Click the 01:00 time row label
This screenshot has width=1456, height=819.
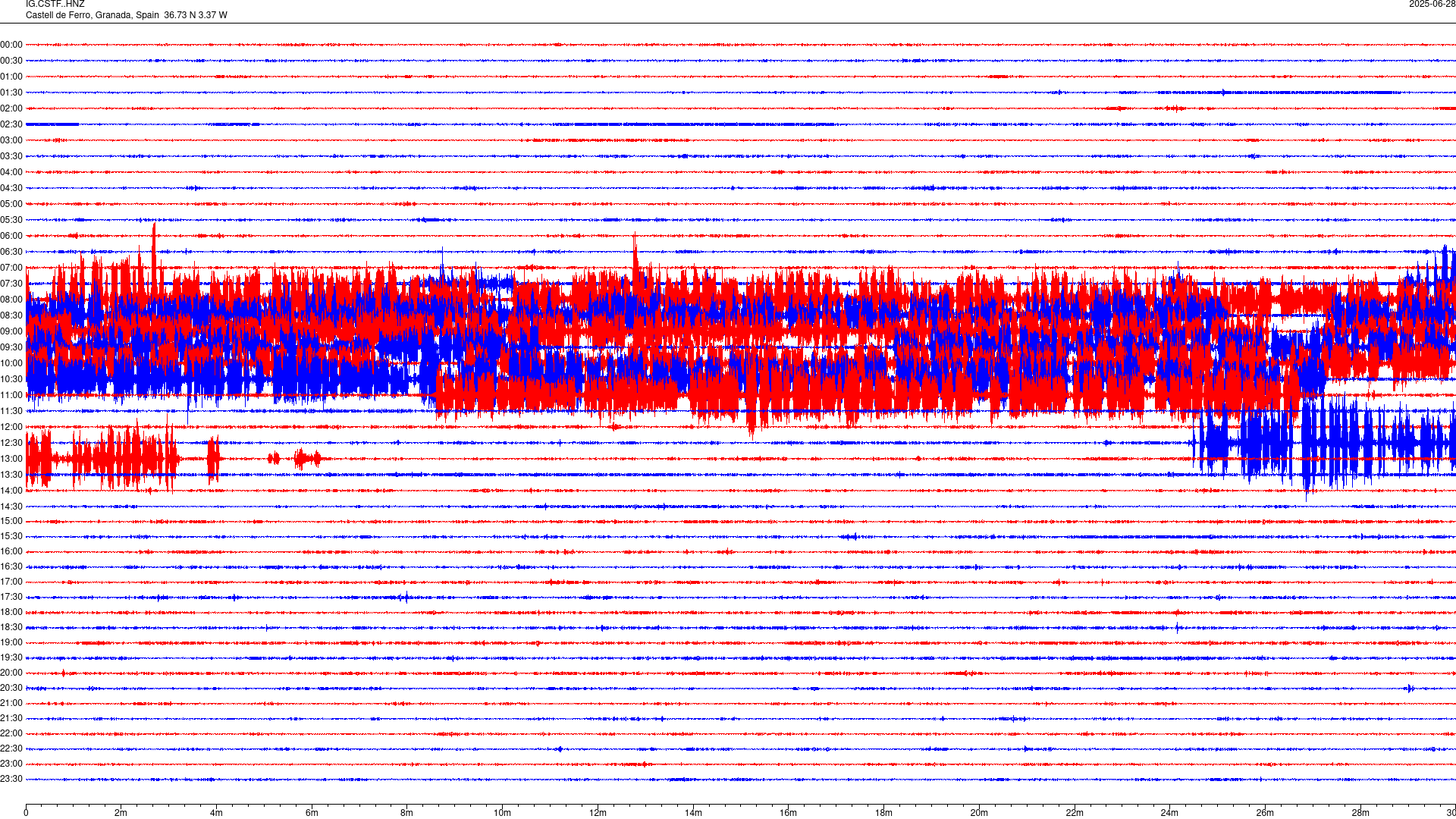point(11,77)
